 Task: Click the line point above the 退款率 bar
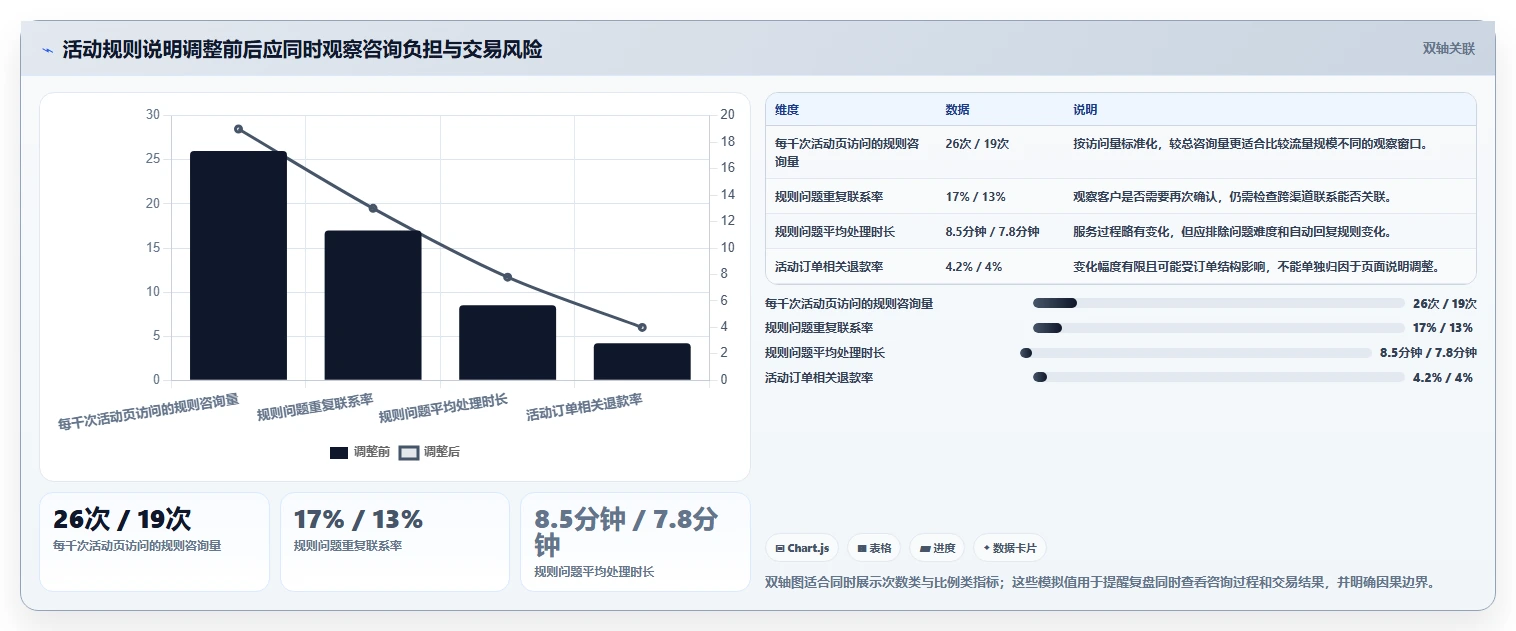pos(642,327)
